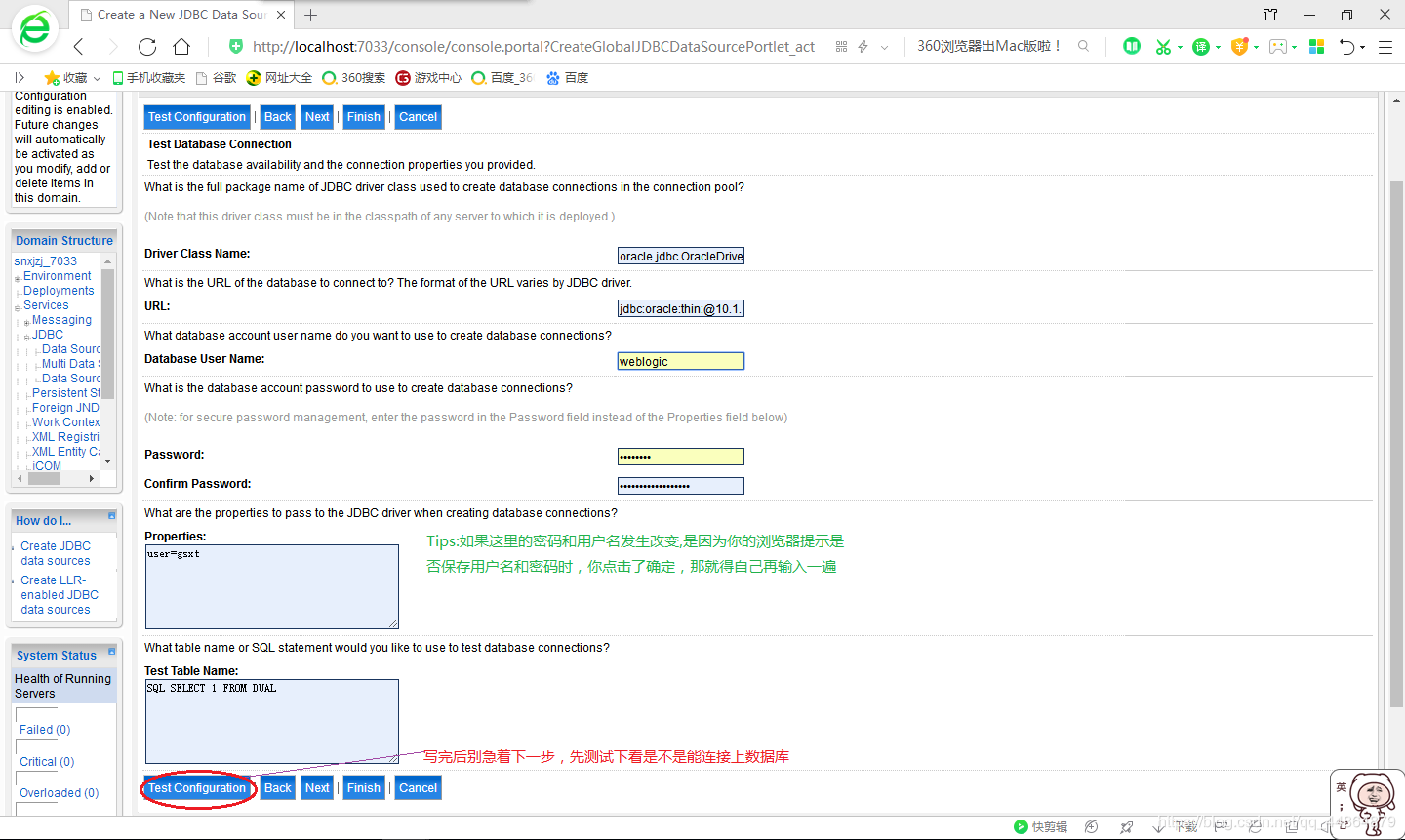The height and width of the screenshot is (840, 1405).
Task: Click the 收藏 star favorites icon
Action: pyautogui.click(x=52, y=77)
